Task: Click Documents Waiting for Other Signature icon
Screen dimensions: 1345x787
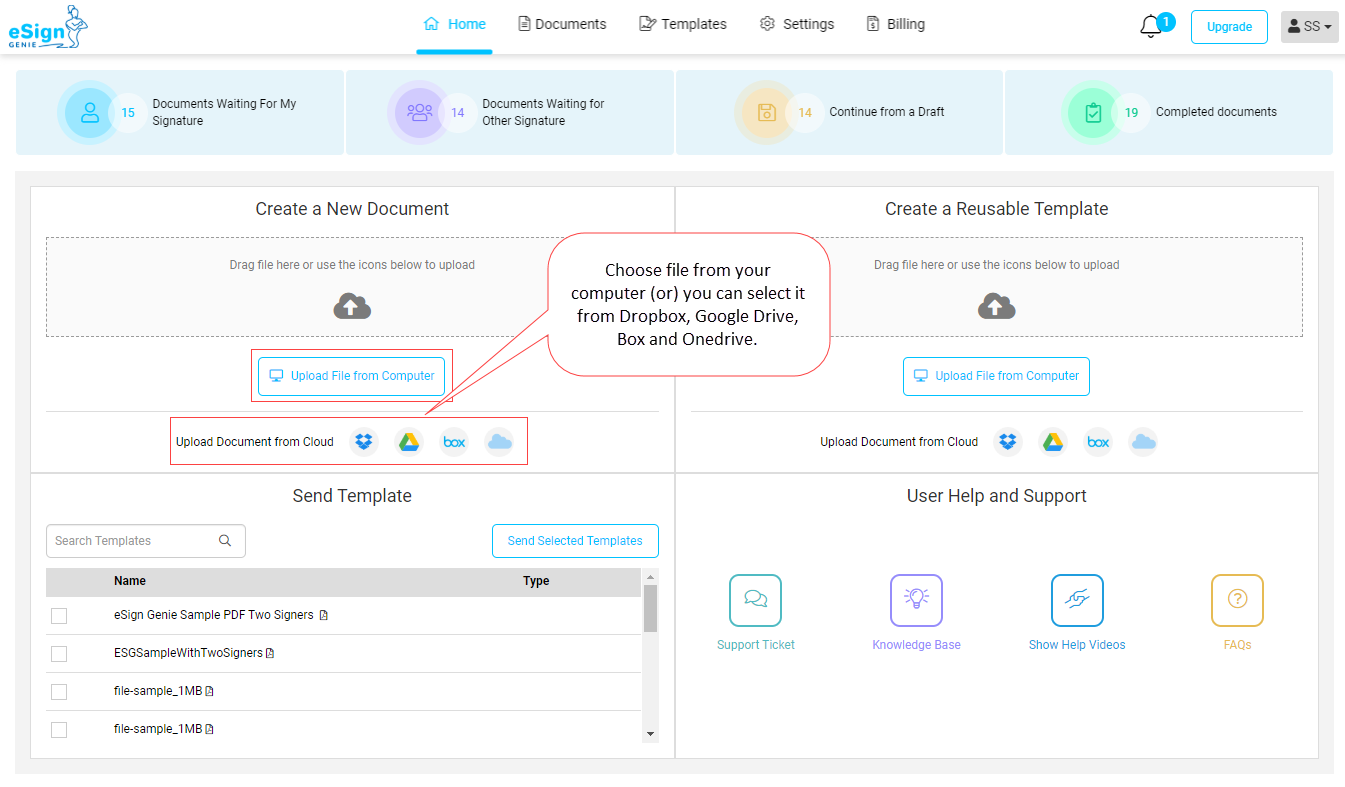Action: tap(420, 112)
